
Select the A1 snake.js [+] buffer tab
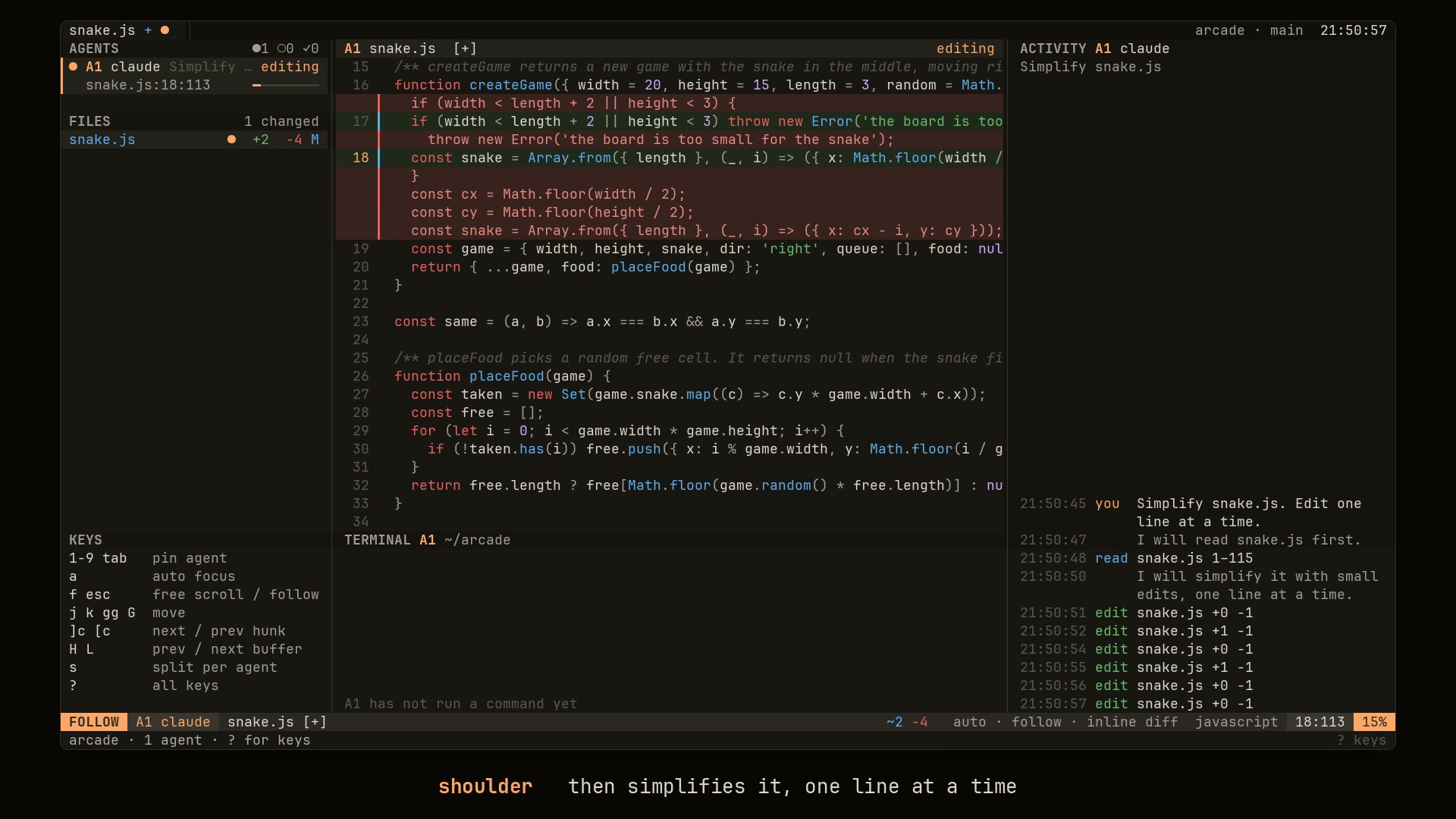click(410, 49)
